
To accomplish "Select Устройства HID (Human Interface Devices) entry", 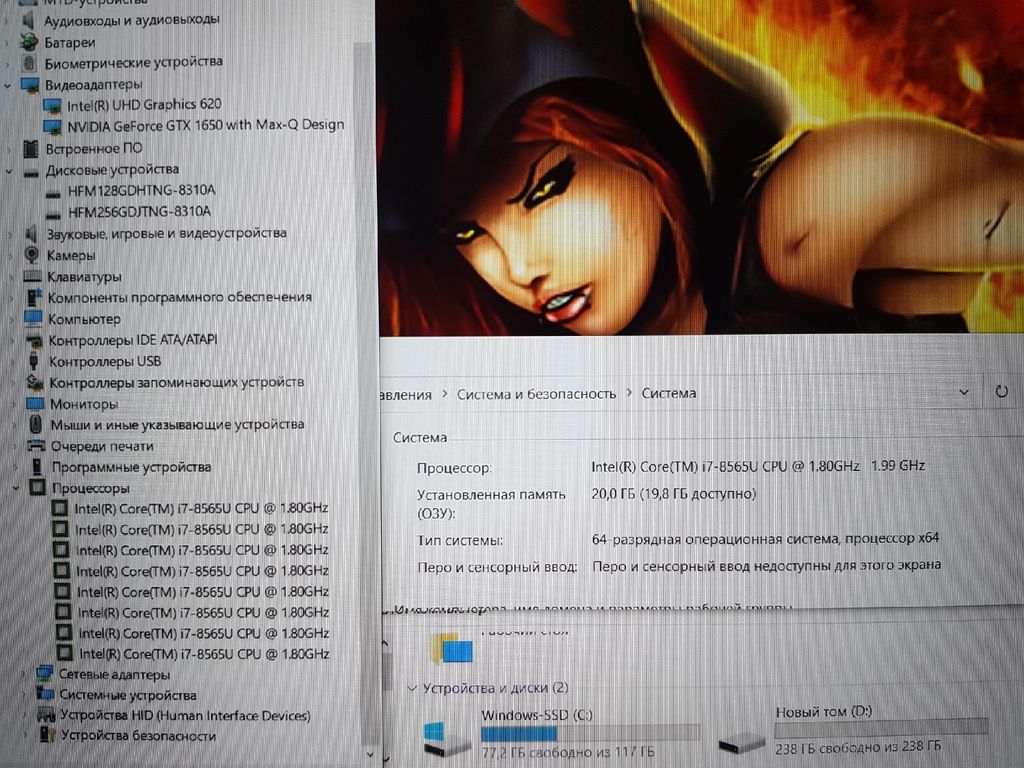I will tap(184, 715).
